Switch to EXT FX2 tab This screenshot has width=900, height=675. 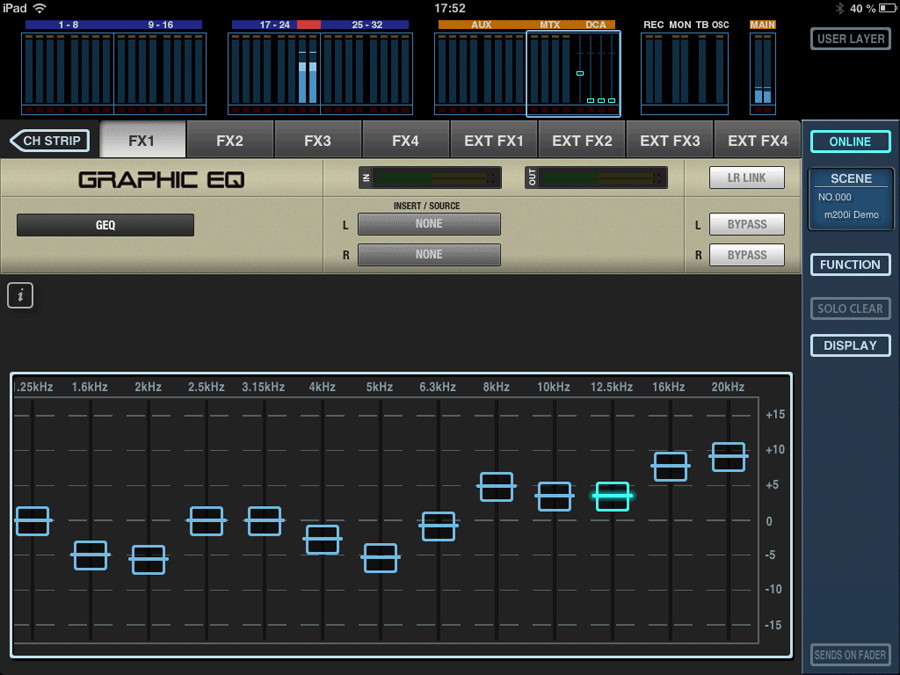tap(582, 141)
